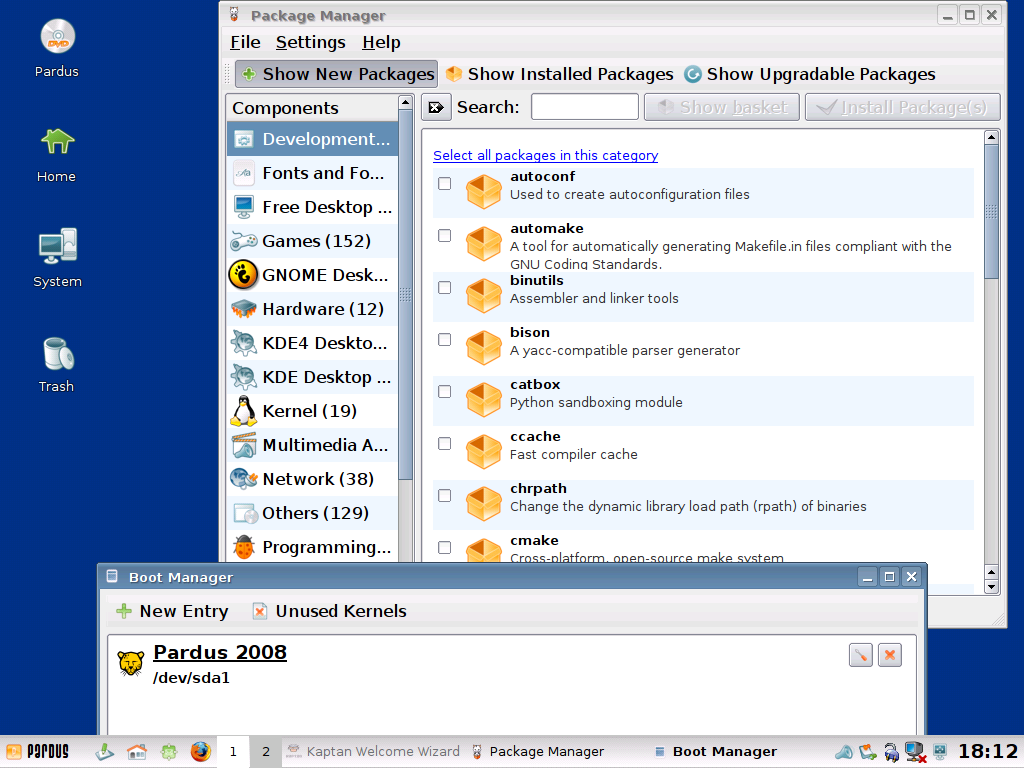This screenshot has width=1024, height=768.
Task: Select Kernel (19) component
Action: click(x=312, y=411)
